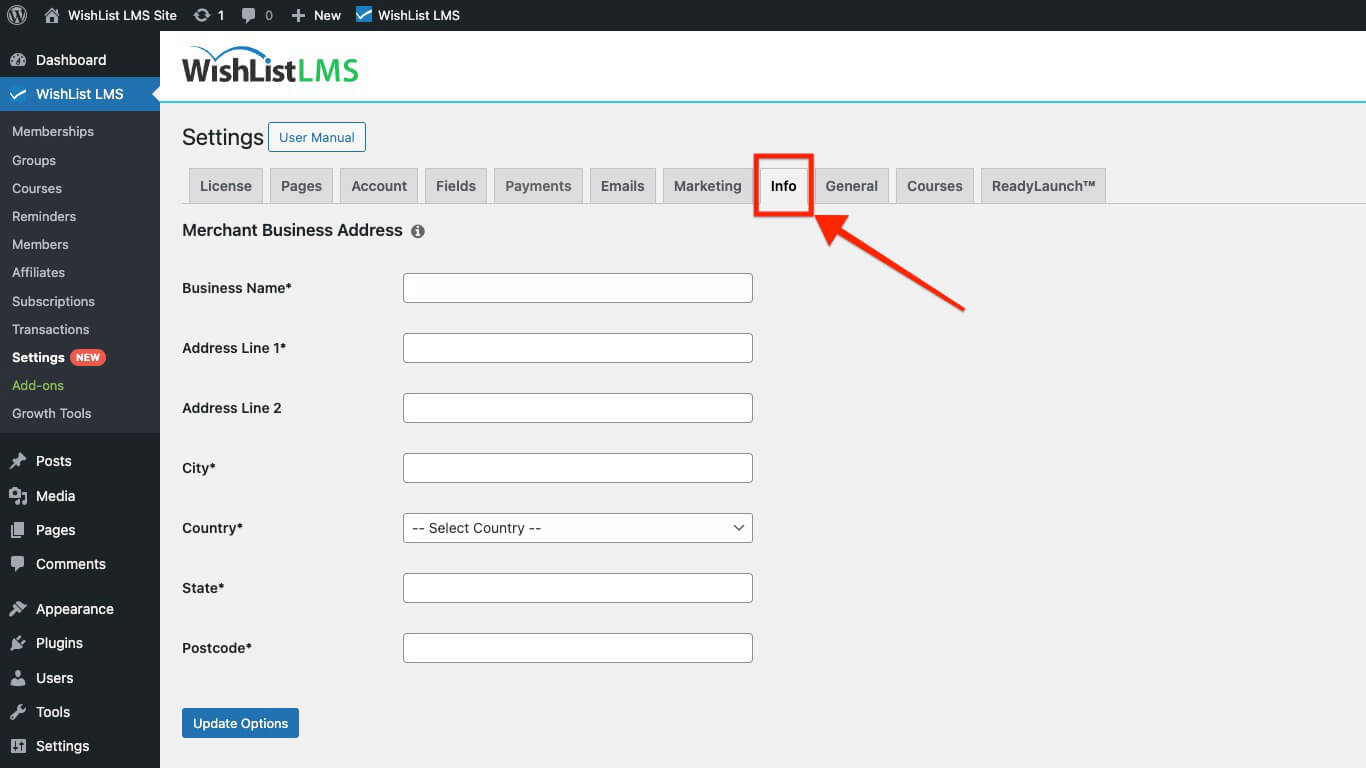This screenshot has height=768, width=1366.
Task: Click inside the Business Name input field
Action: click(577, 287)
